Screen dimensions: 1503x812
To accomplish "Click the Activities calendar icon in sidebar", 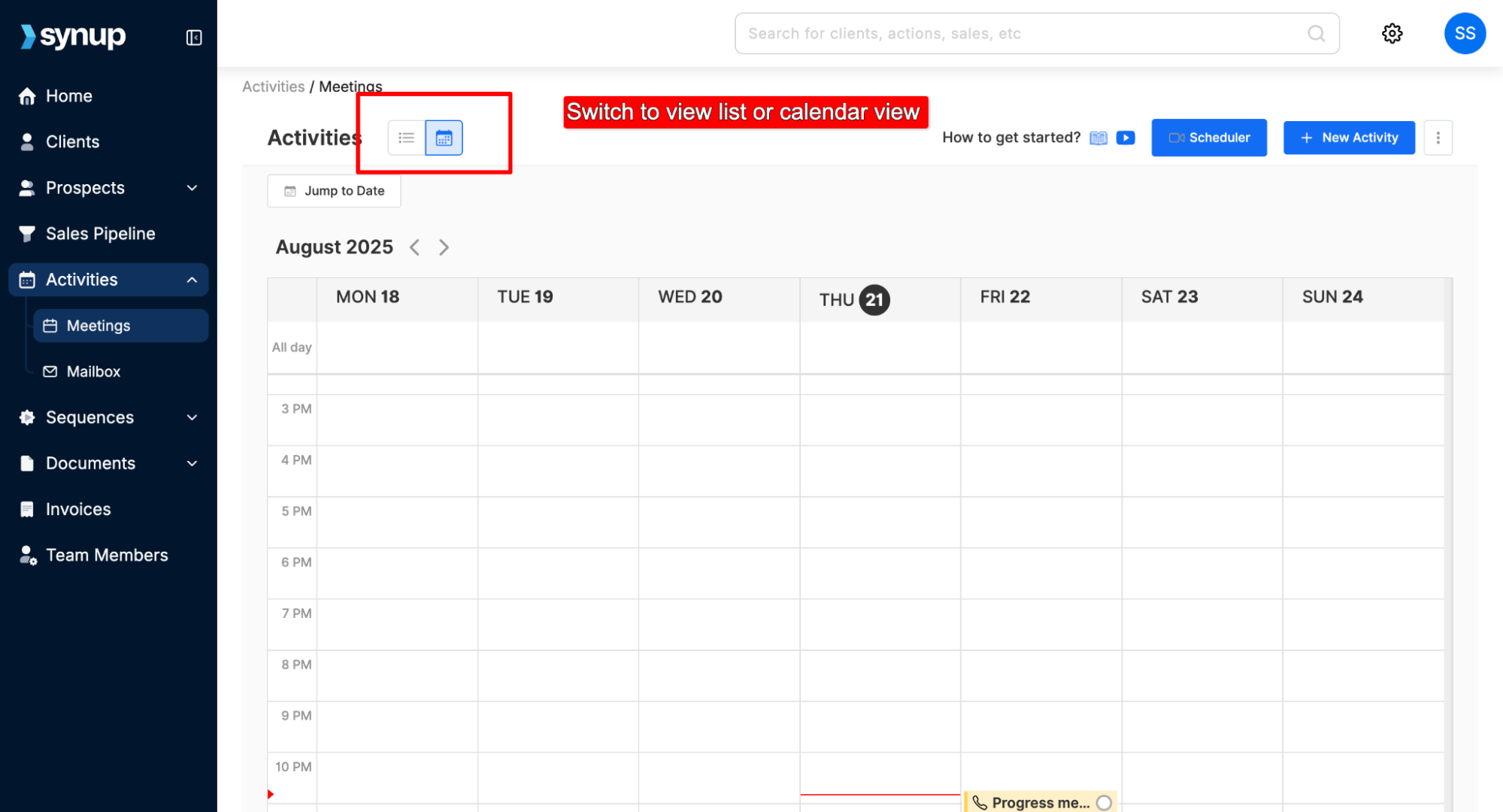I will pos(27,280).
